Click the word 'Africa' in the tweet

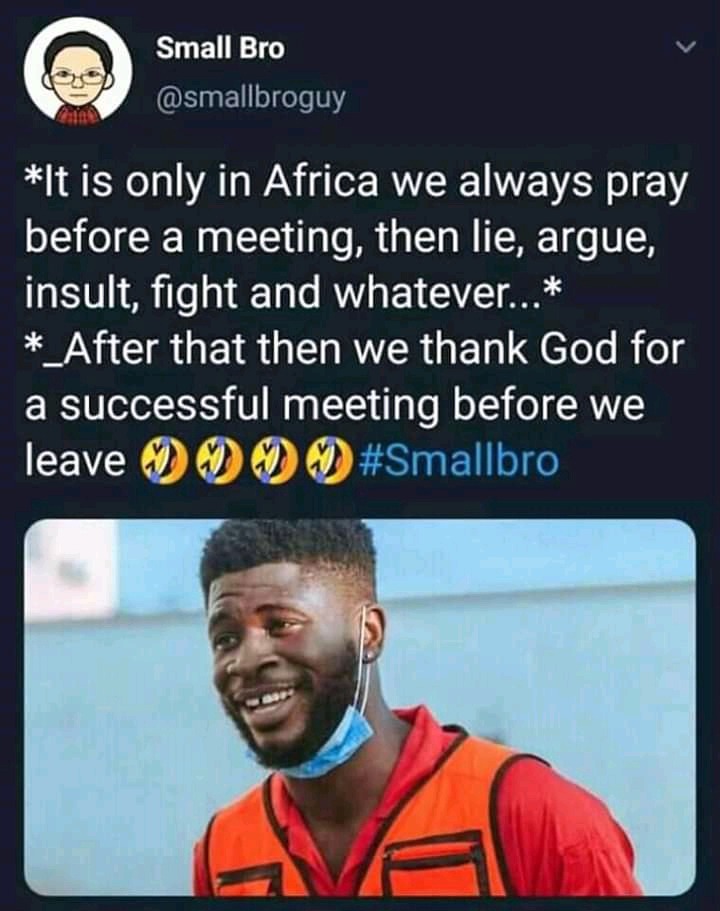click(321, 183)
